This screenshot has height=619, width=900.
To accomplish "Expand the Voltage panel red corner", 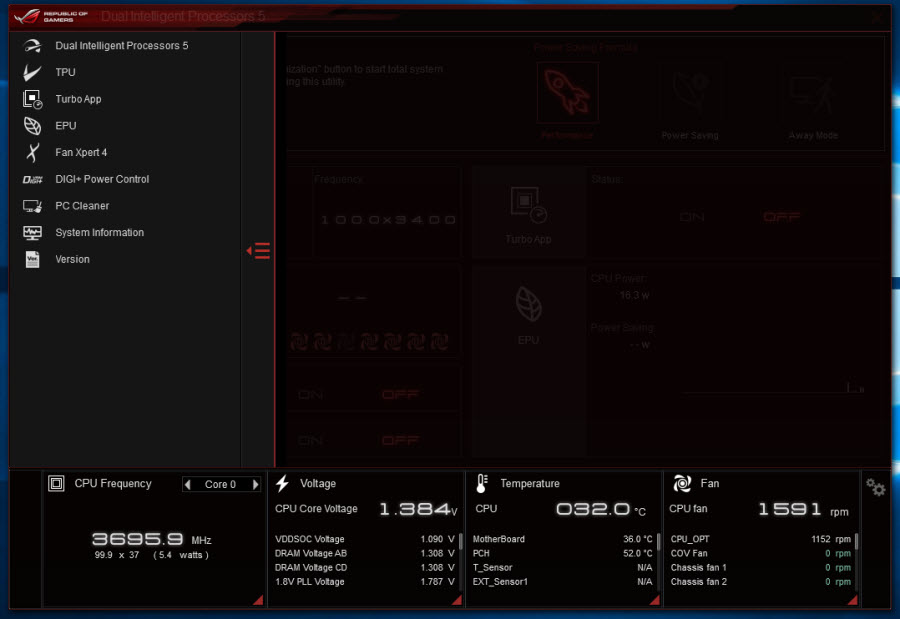I will [457, 600].
